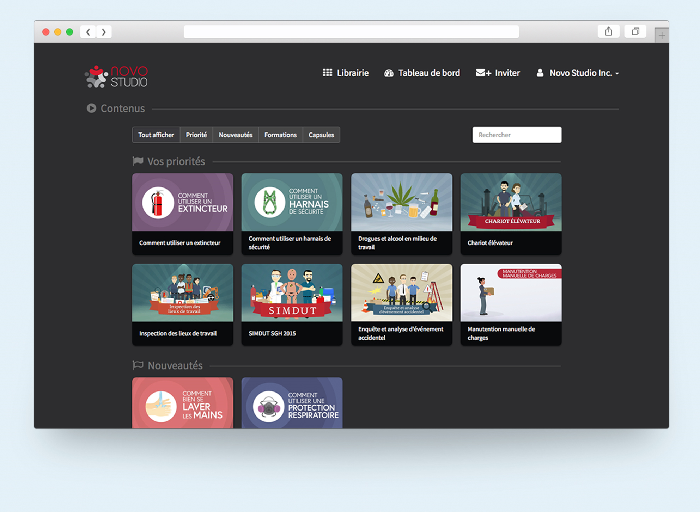Select the Tout afficher filter tab
Viewport: 700px width, 512px height.
156,135
